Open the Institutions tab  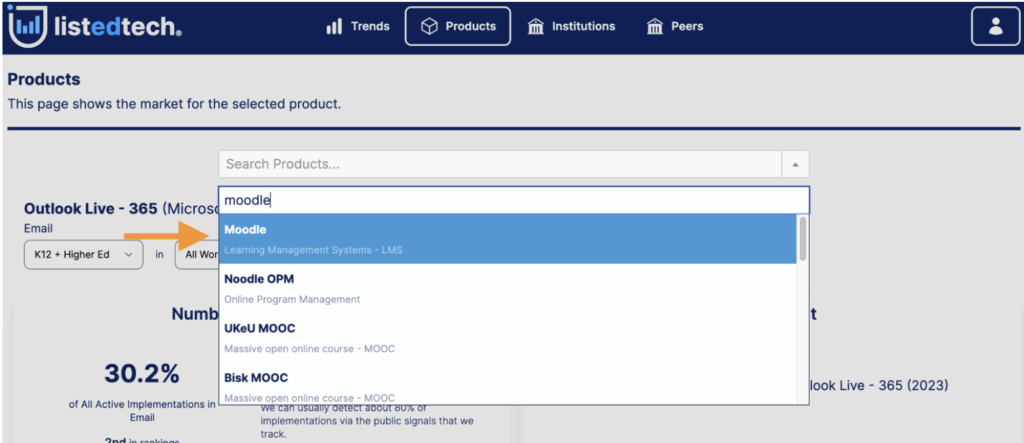[571, 26]
